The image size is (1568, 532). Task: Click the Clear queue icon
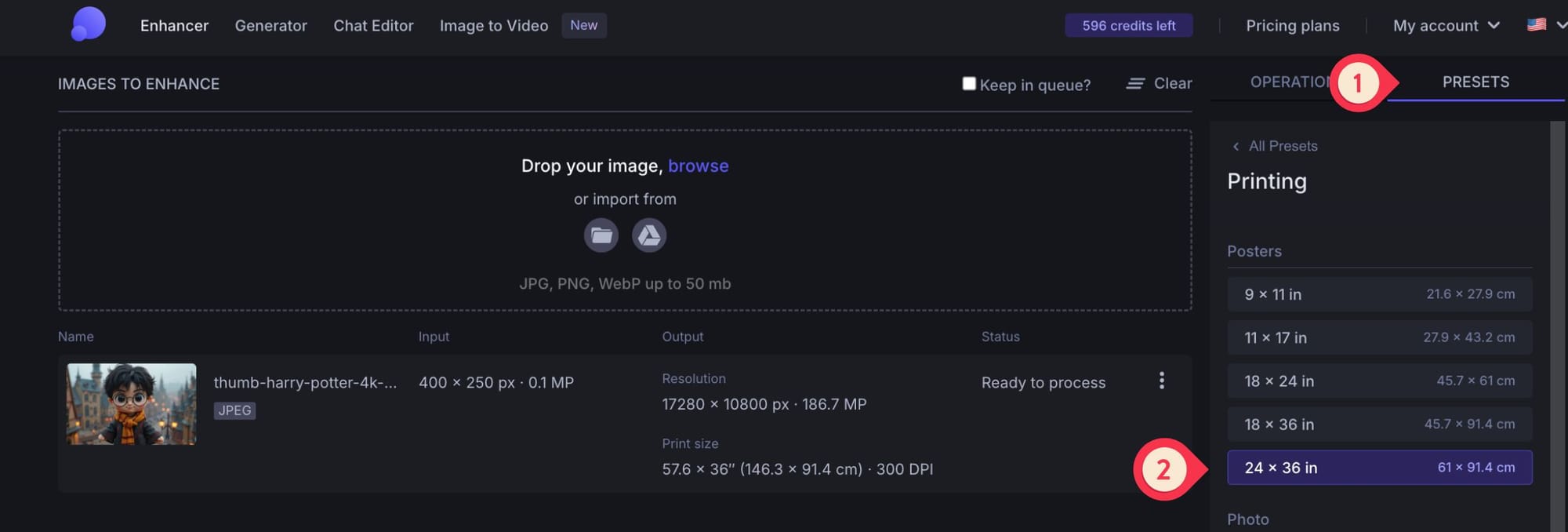(1135, 83)
